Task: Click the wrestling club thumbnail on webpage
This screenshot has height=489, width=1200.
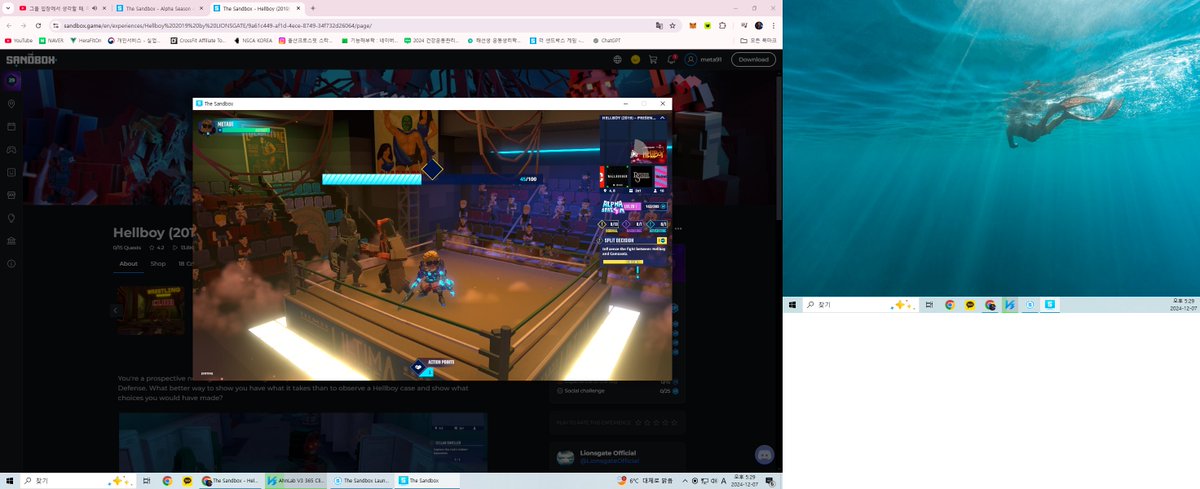Action: (x=150, y=309)
